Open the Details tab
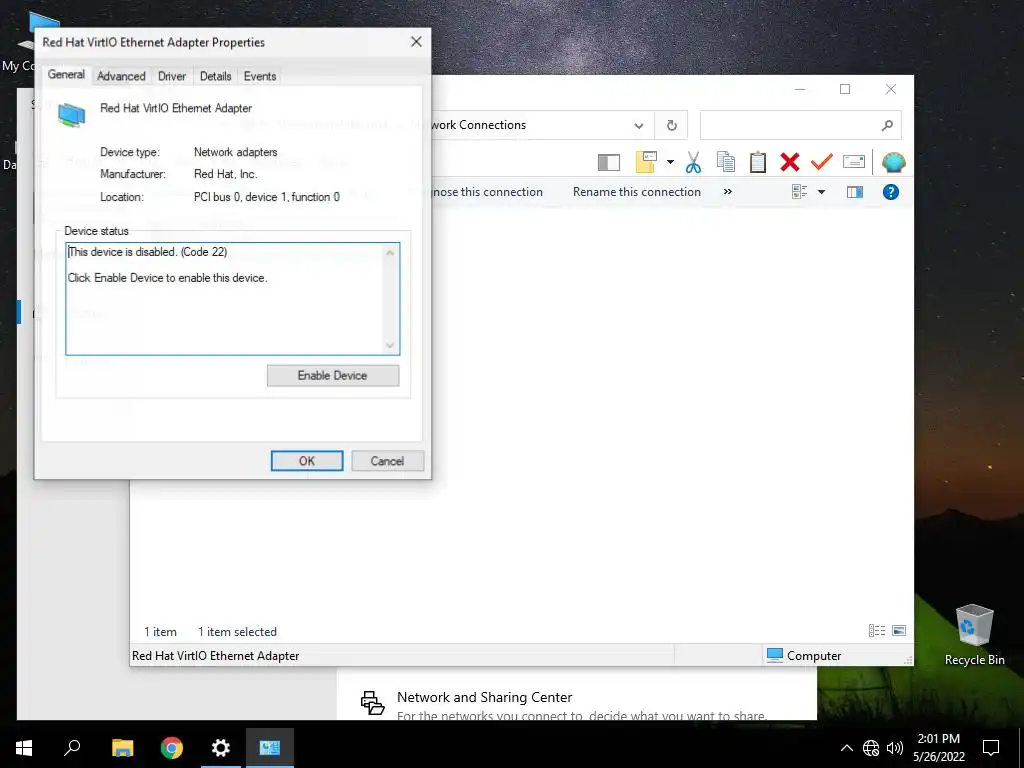The height and width of the screenshot is (768, 1024). [216, 76]
